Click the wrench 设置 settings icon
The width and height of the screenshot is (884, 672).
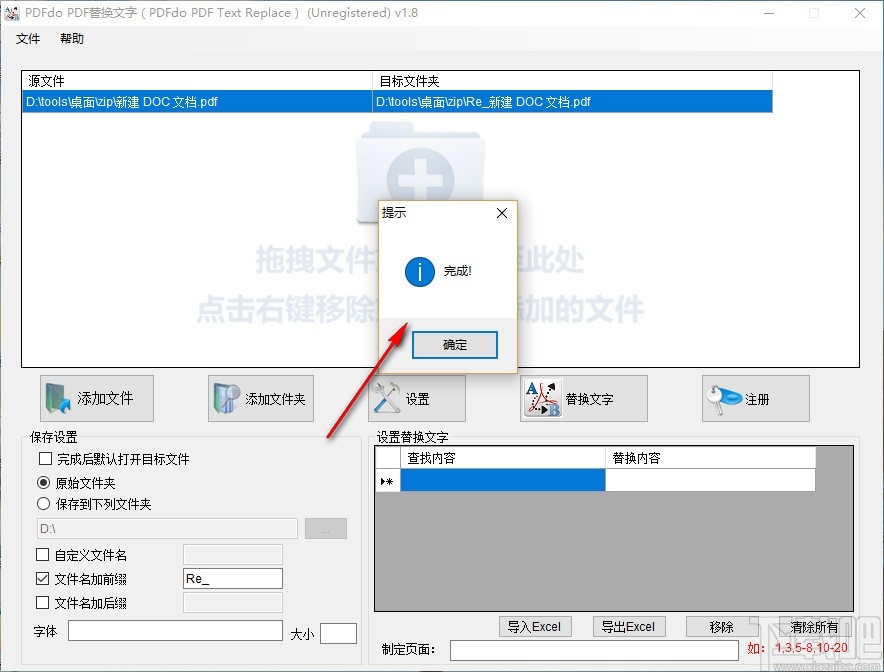(387, 397)
